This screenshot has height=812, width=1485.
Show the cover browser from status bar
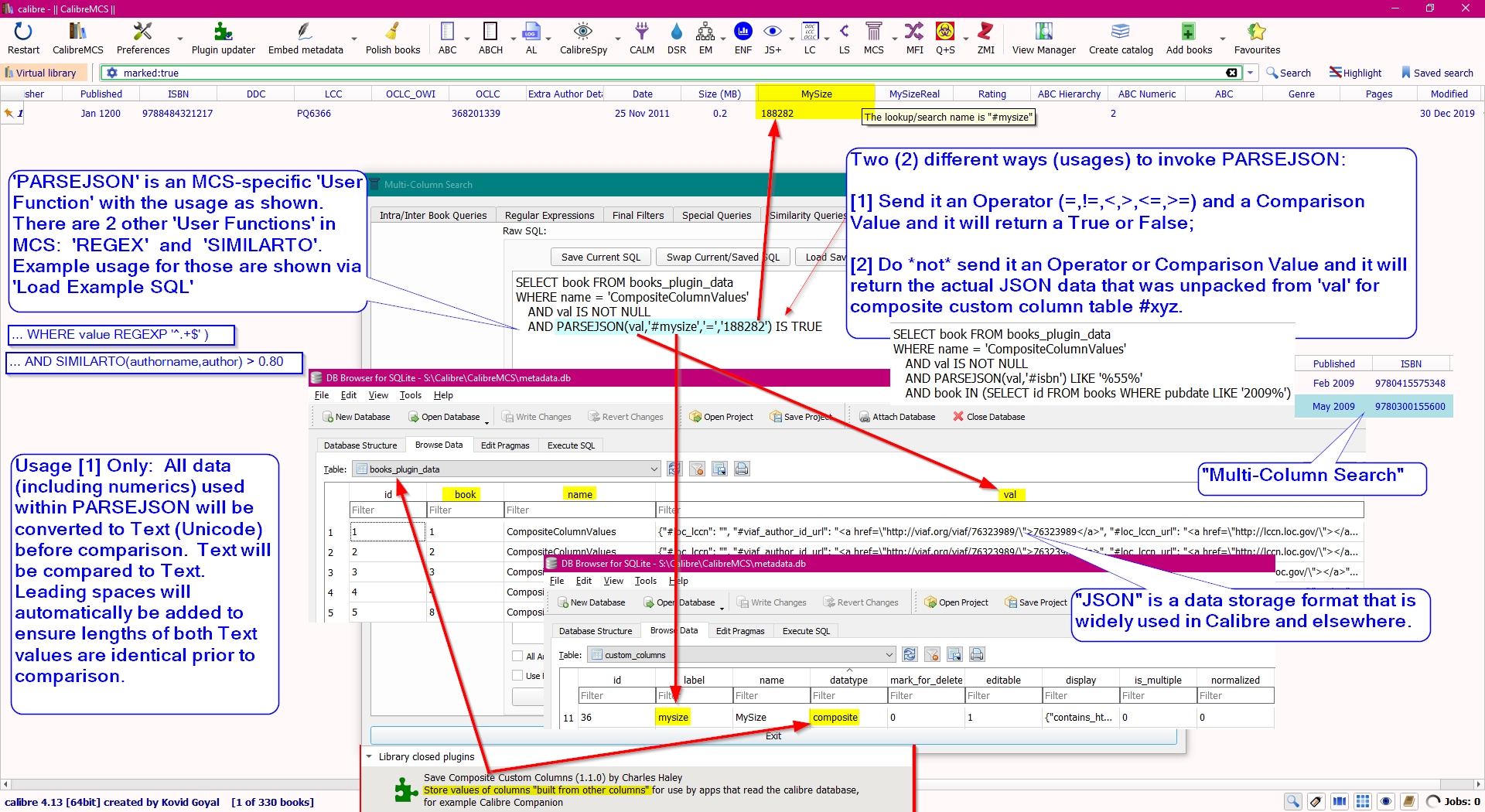tap(1340, 802)
